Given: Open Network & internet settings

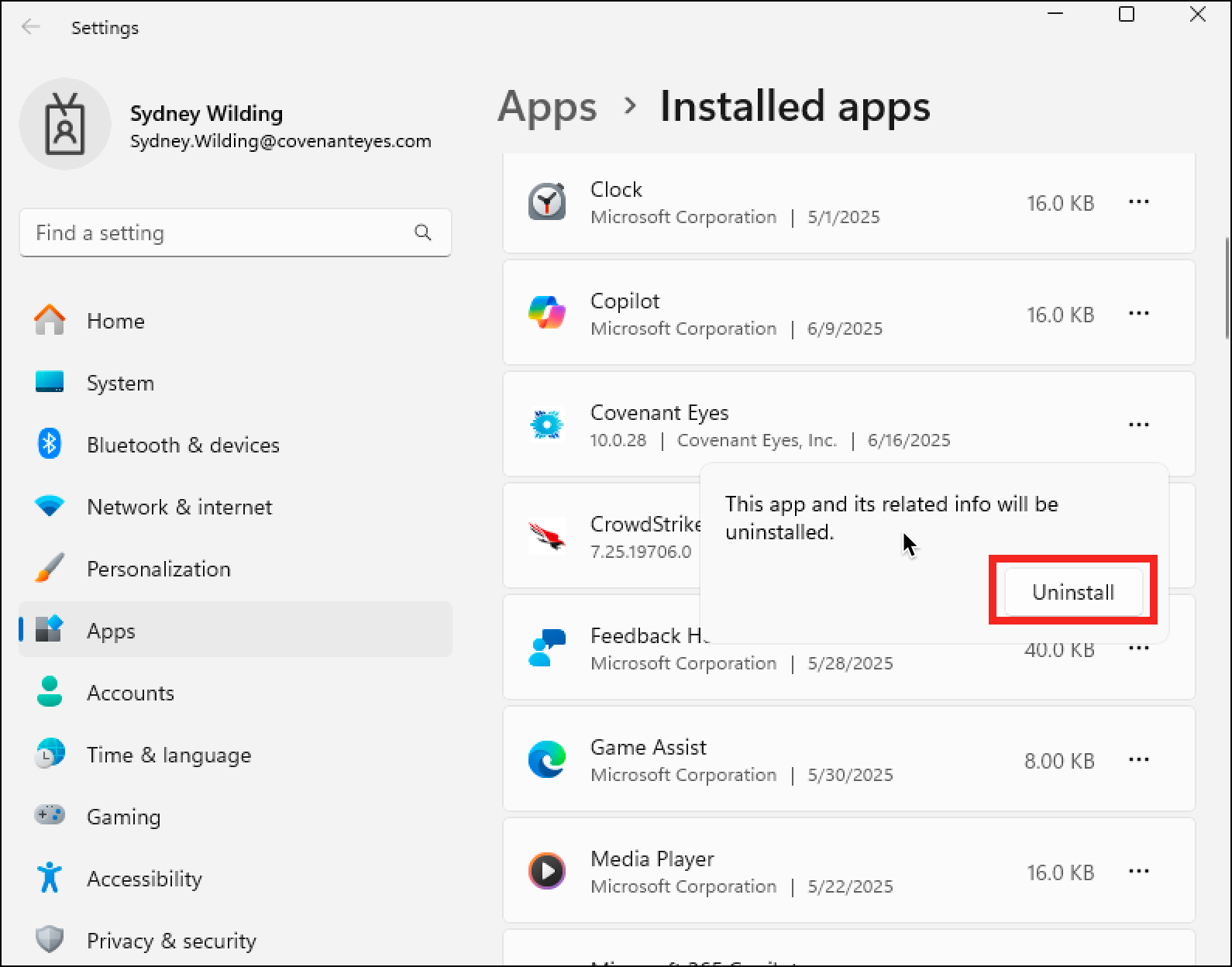Looking at the screenshot, I should [236, 507].
